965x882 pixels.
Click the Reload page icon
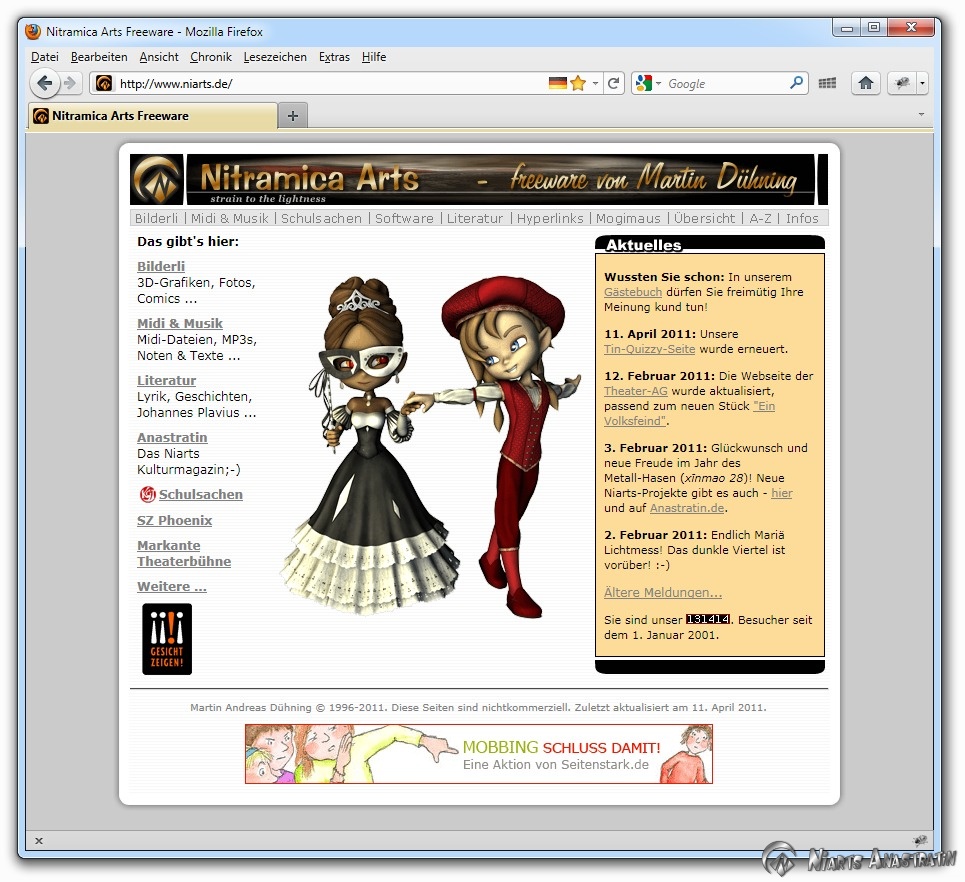614,84
